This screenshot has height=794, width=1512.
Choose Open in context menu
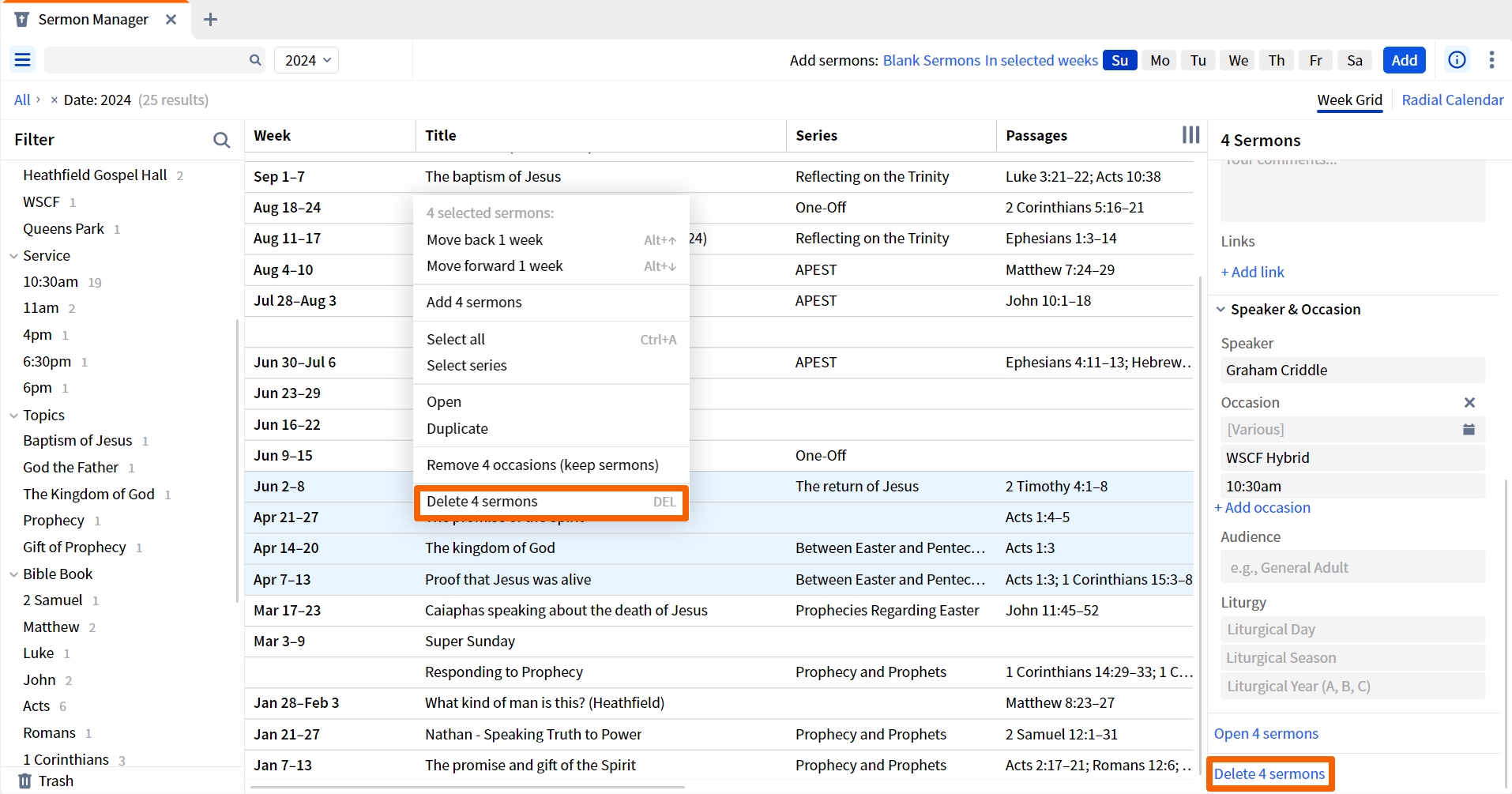coord(551,402)
